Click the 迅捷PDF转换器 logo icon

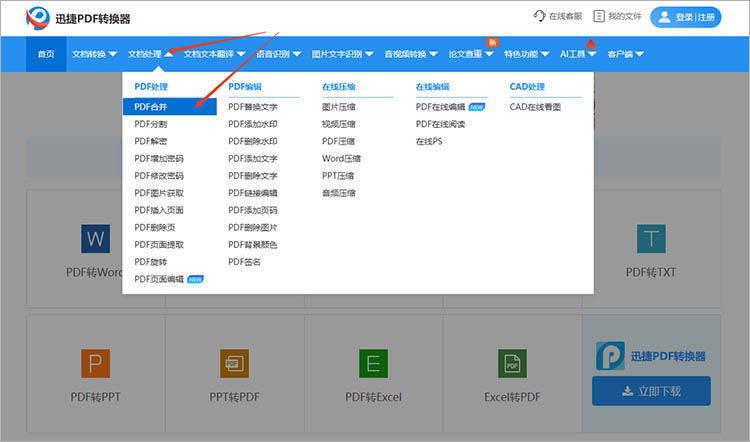(38, 18)
